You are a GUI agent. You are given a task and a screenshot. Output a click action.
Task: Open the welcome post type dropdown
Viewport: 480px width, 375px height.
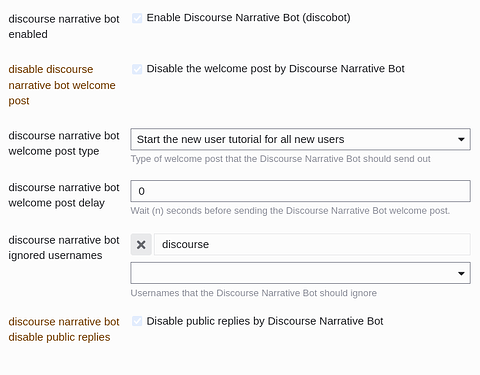tap(300, 139)
